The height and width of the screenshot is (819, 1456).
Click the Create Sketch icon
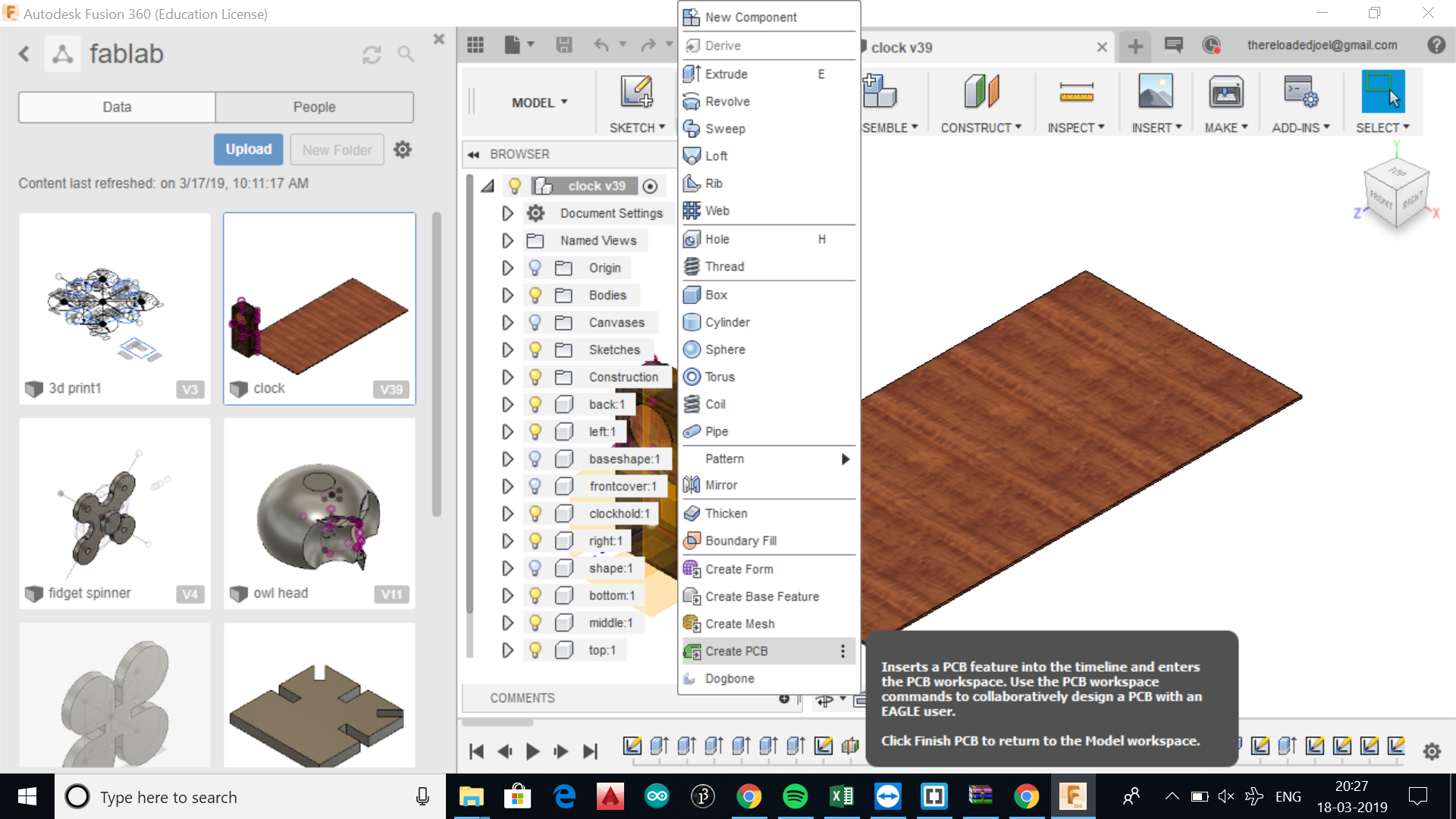click(x=635, y=92)
